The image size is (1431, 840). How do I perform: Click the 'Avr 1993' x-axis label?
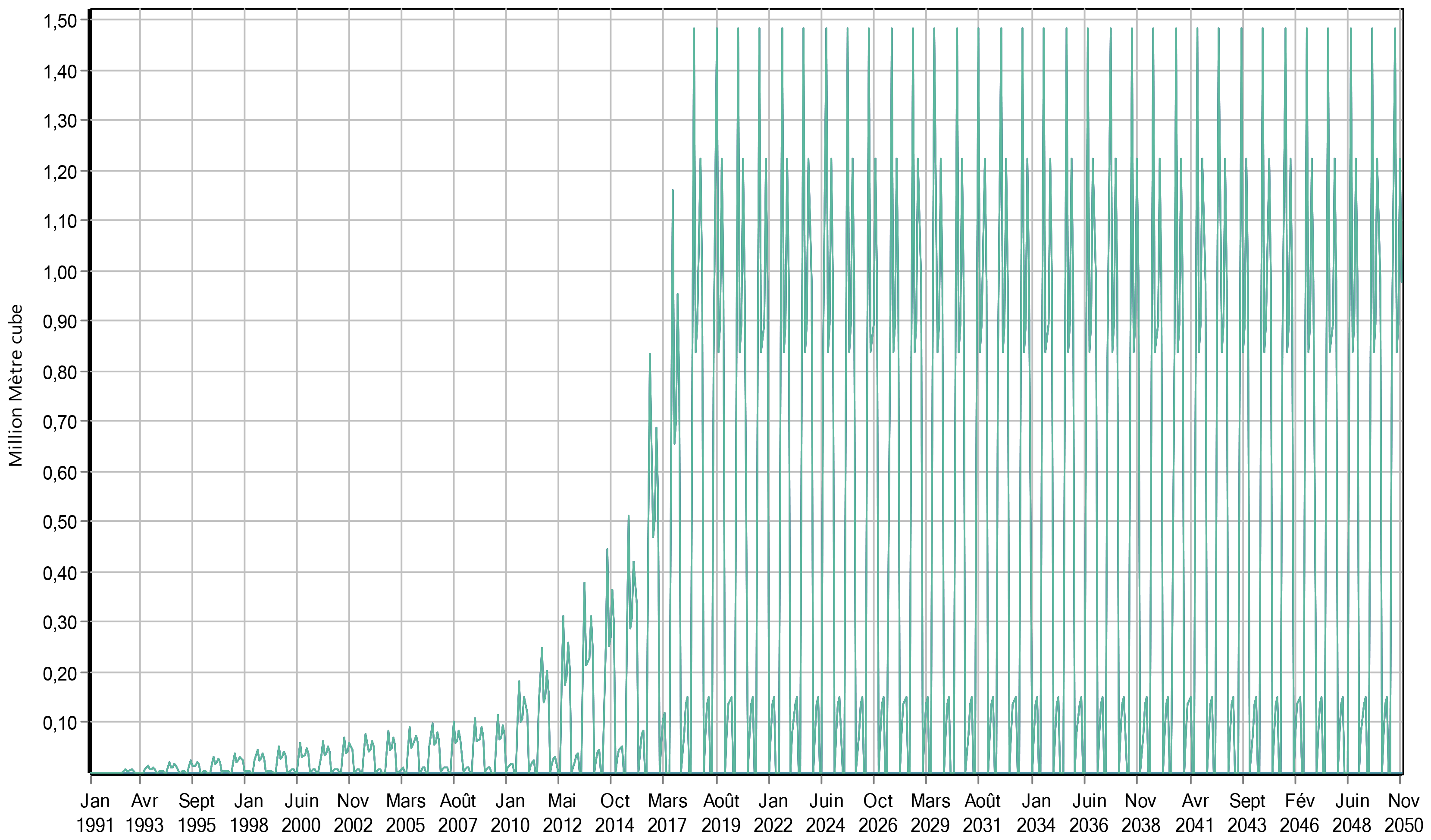point(144,813)
